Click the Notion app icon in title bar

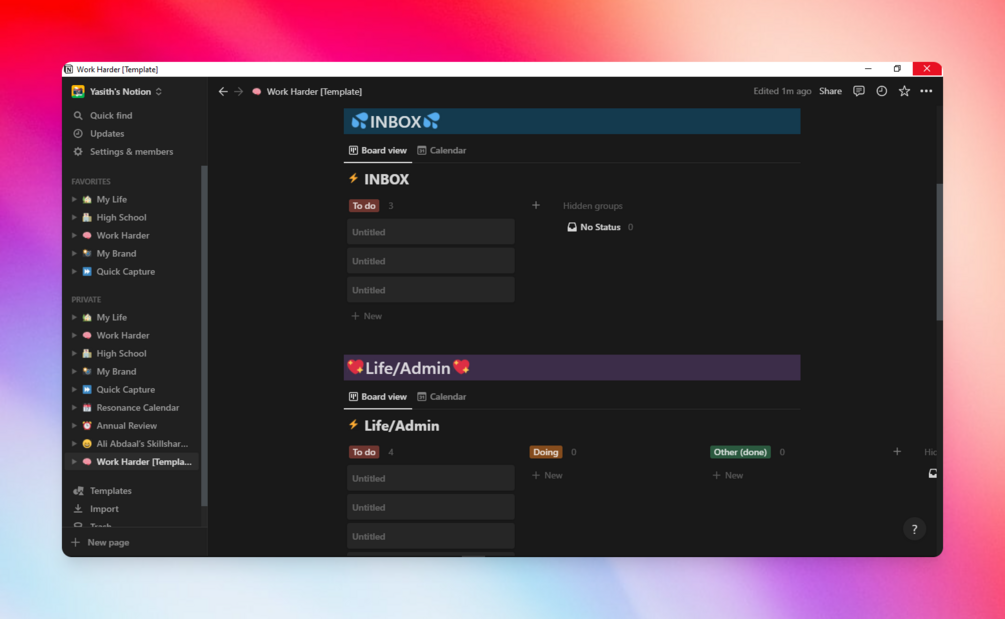tap(69, 69)
